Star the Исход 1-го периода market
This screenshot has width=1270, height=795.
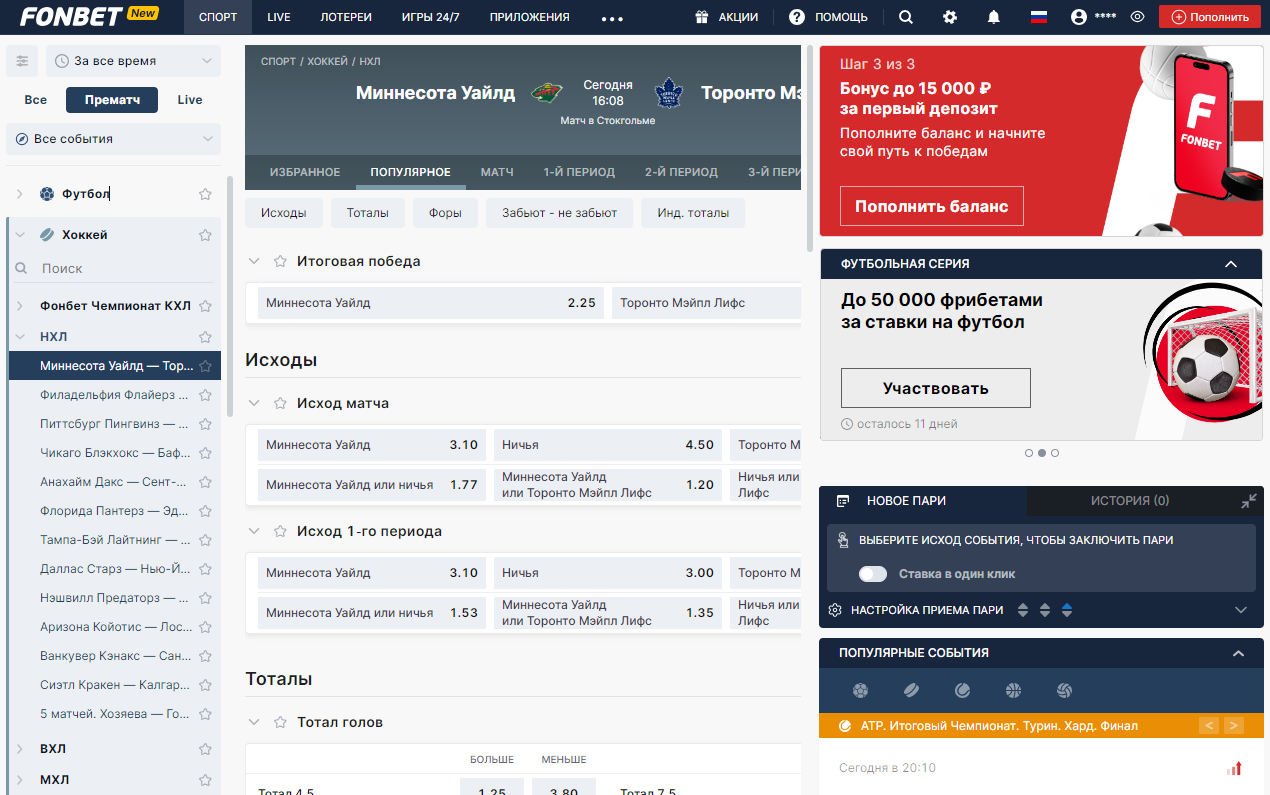(281, 531)
